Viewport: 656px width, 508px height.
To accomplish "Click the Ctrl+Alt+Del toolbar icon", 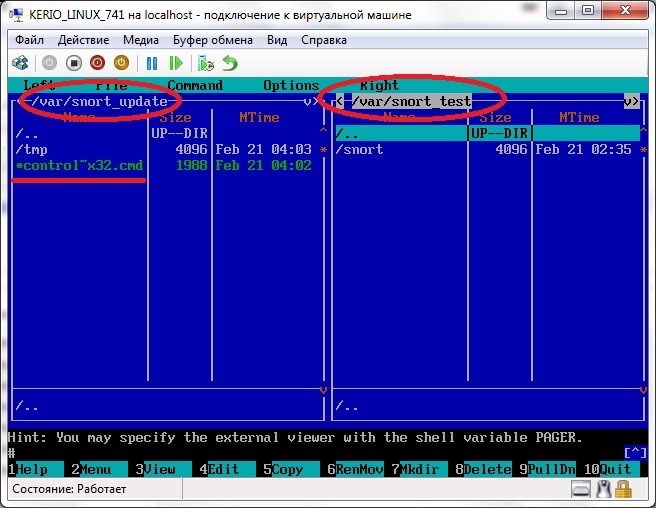I will pyautogui.click(x=19, y=63).
